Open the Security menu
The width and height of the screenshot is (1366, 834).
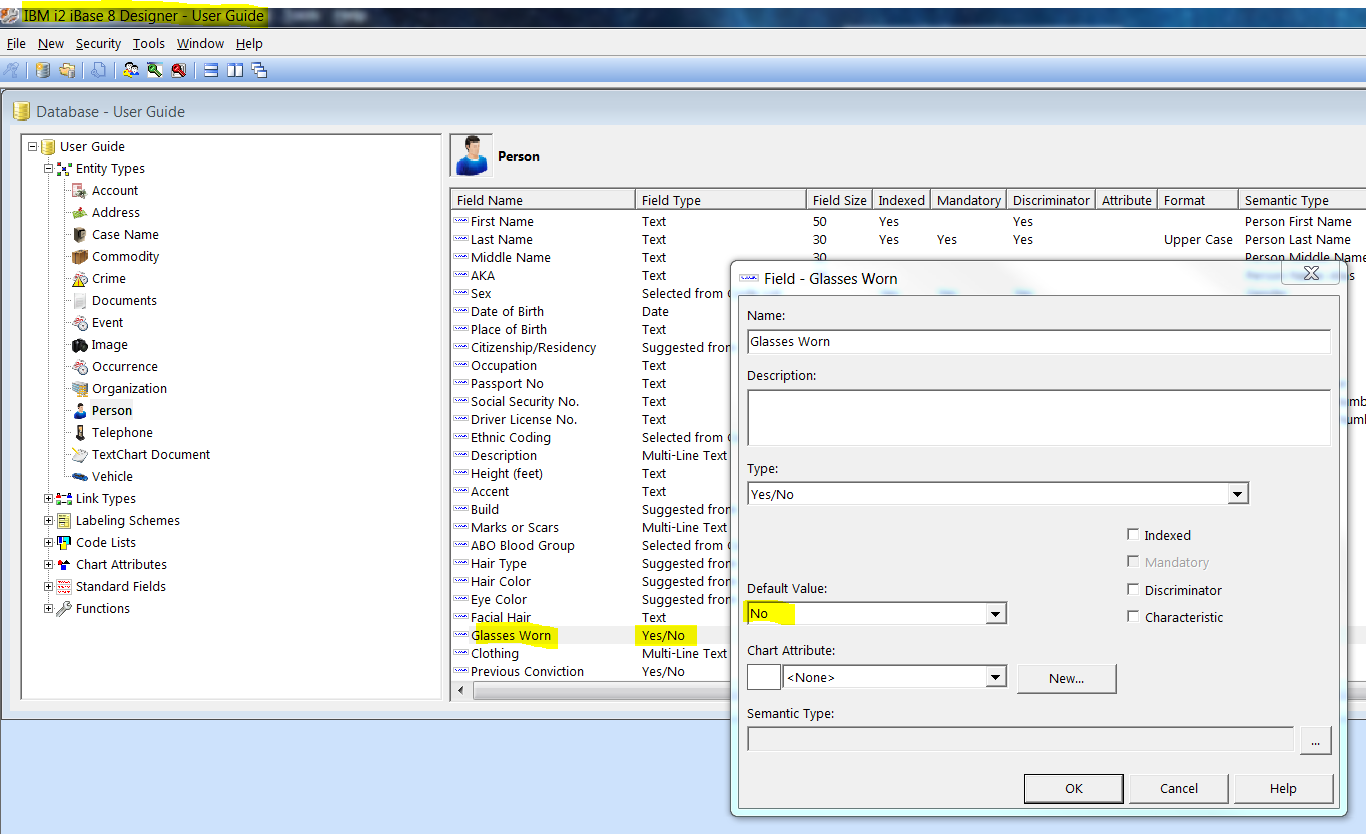[x=98, y=44]
